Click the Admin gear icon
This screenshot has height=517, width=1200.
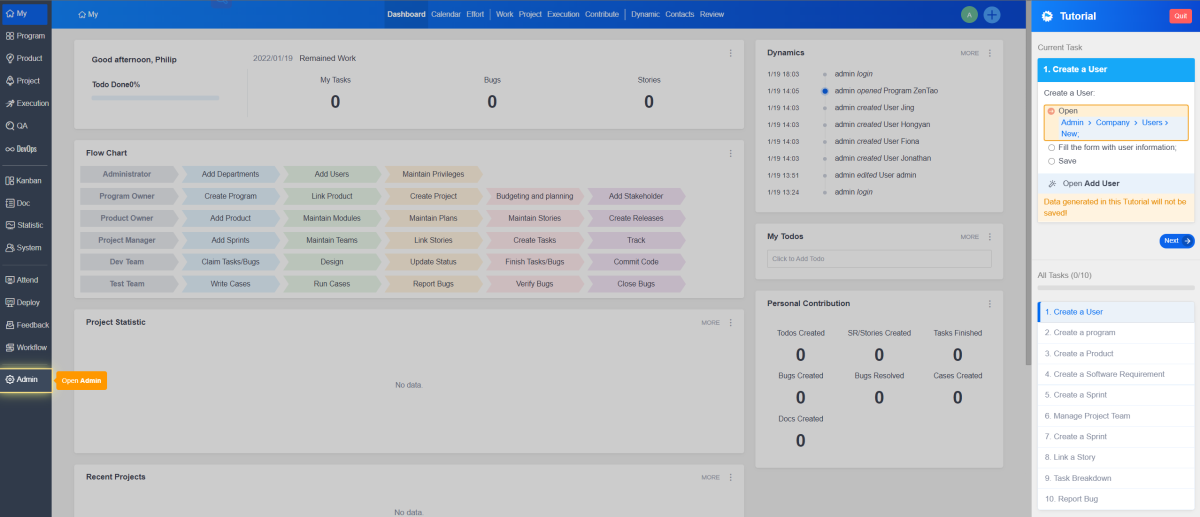(x=10, y=380)
